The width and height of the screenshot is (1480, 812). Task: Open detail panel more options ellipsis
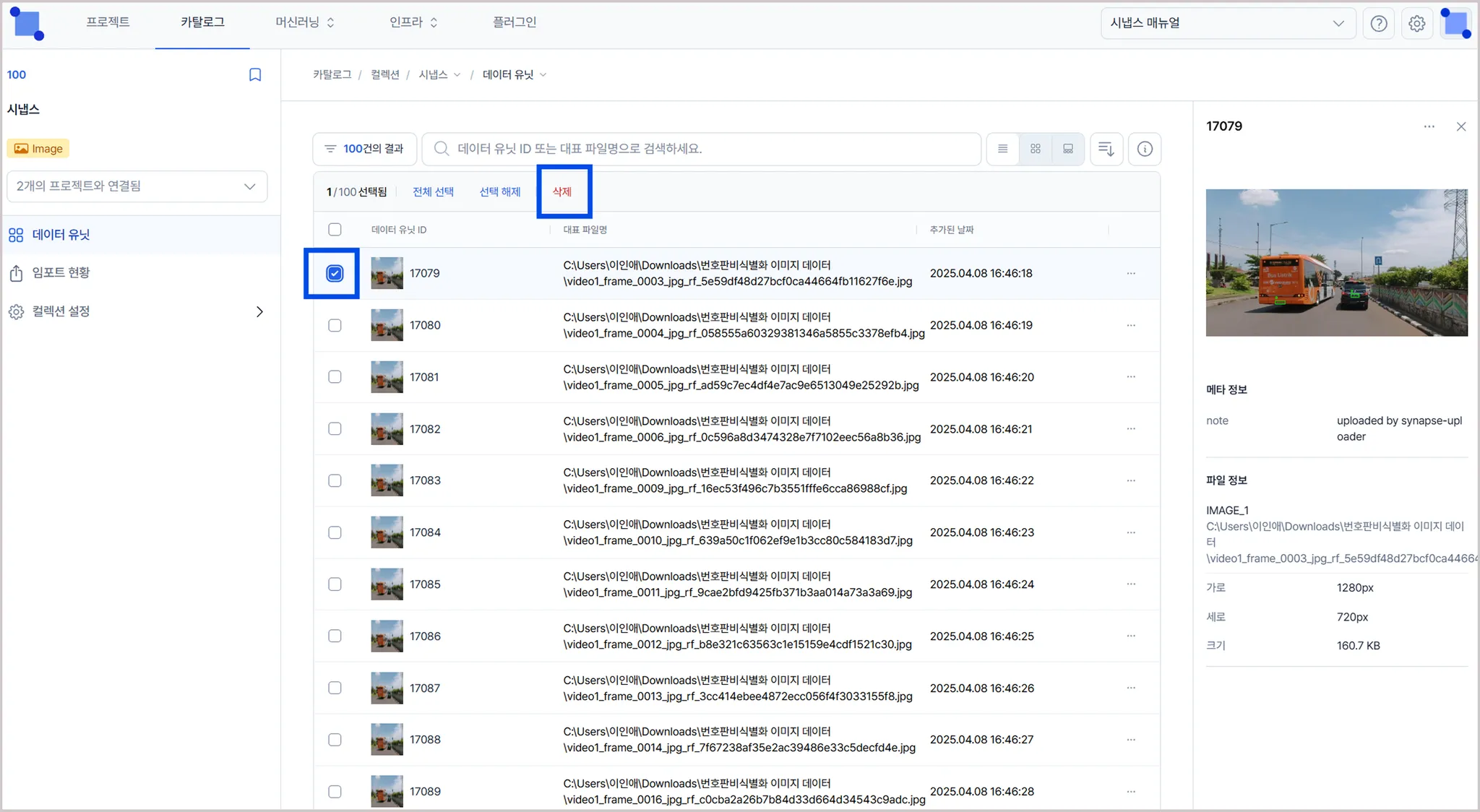click(x=1429, y=126)
